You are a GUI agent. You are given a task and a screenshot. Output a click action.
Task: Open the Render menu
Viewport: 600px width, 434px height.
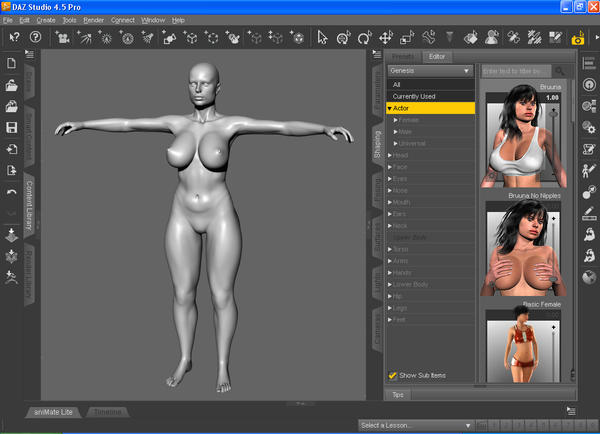[93, 20]
